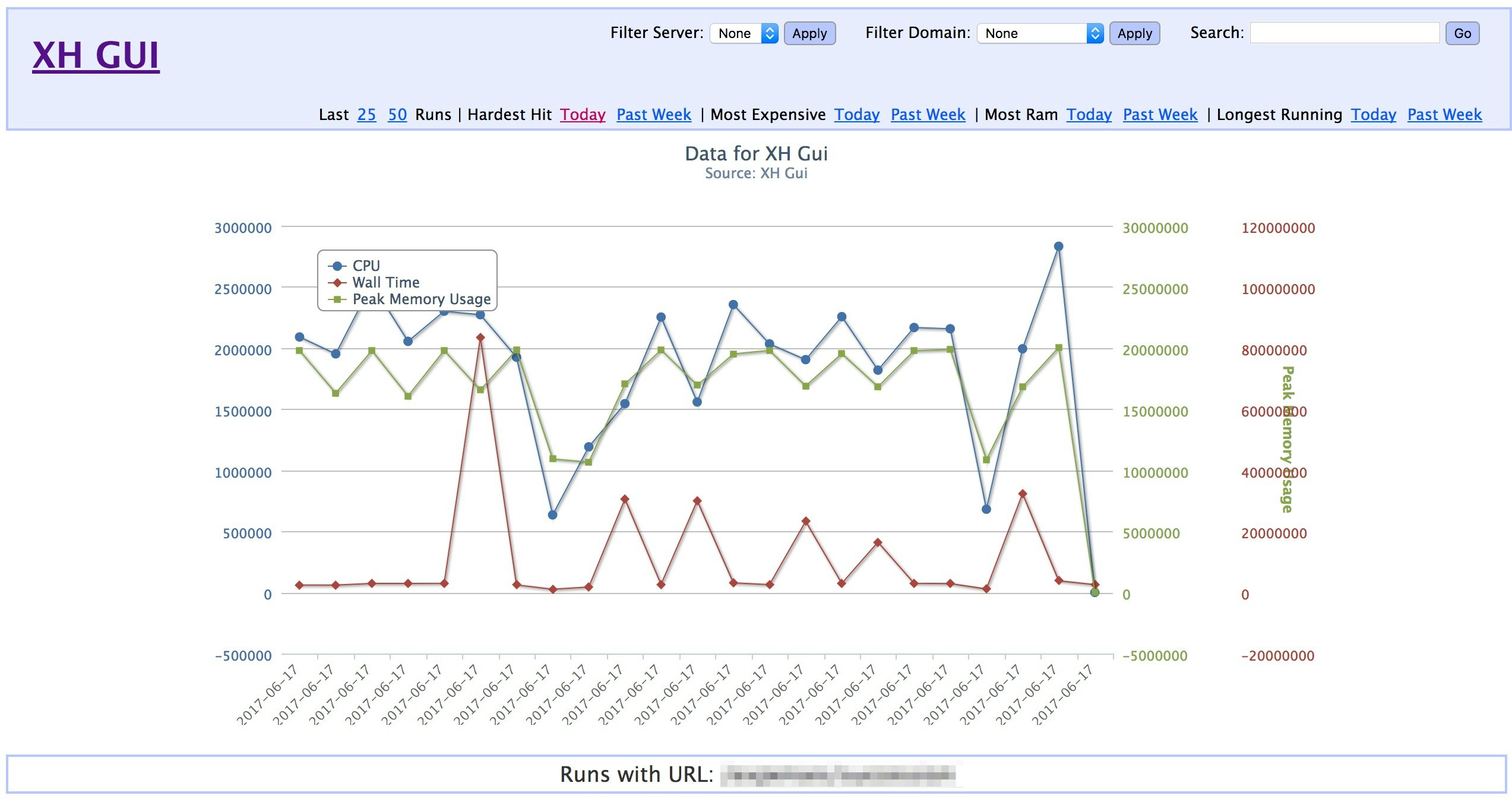Open Longest Running Past Week report
This screenshot has height=808, width=1512.
(1445, 114)
